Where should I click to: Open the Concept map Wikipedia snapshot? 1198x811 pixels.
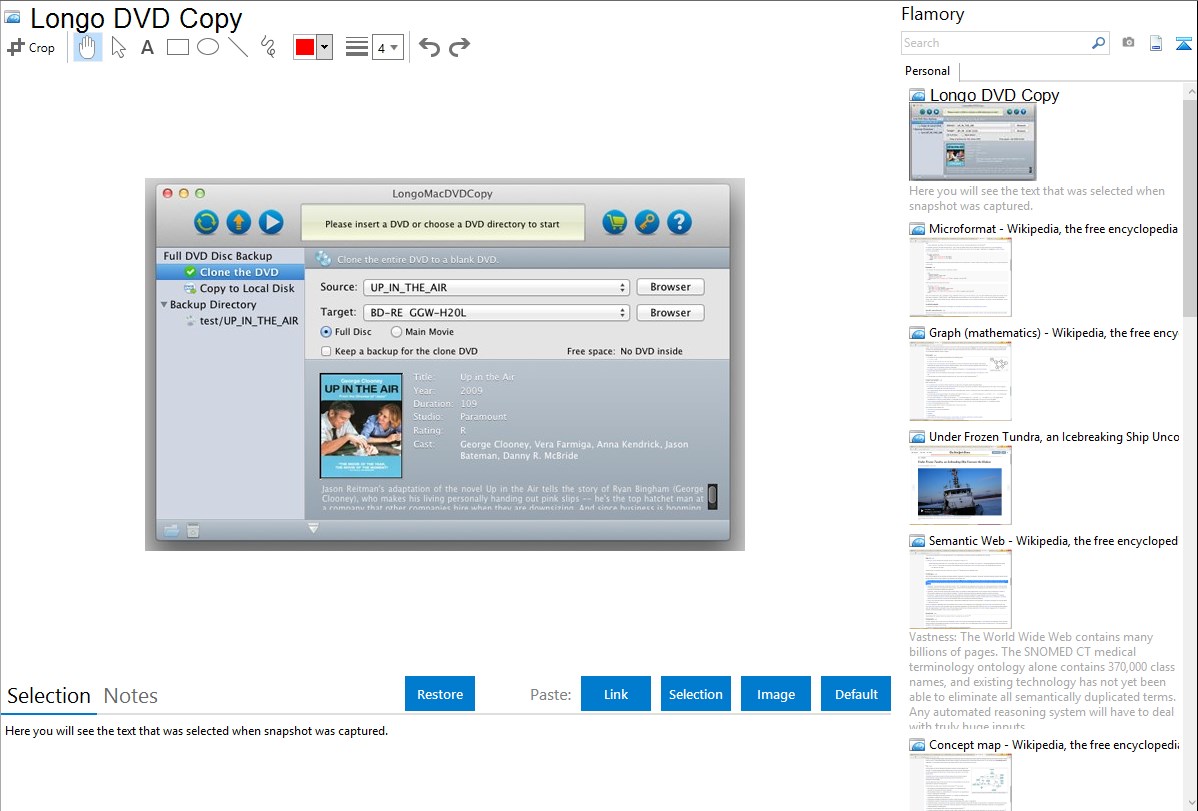point(960,783)
